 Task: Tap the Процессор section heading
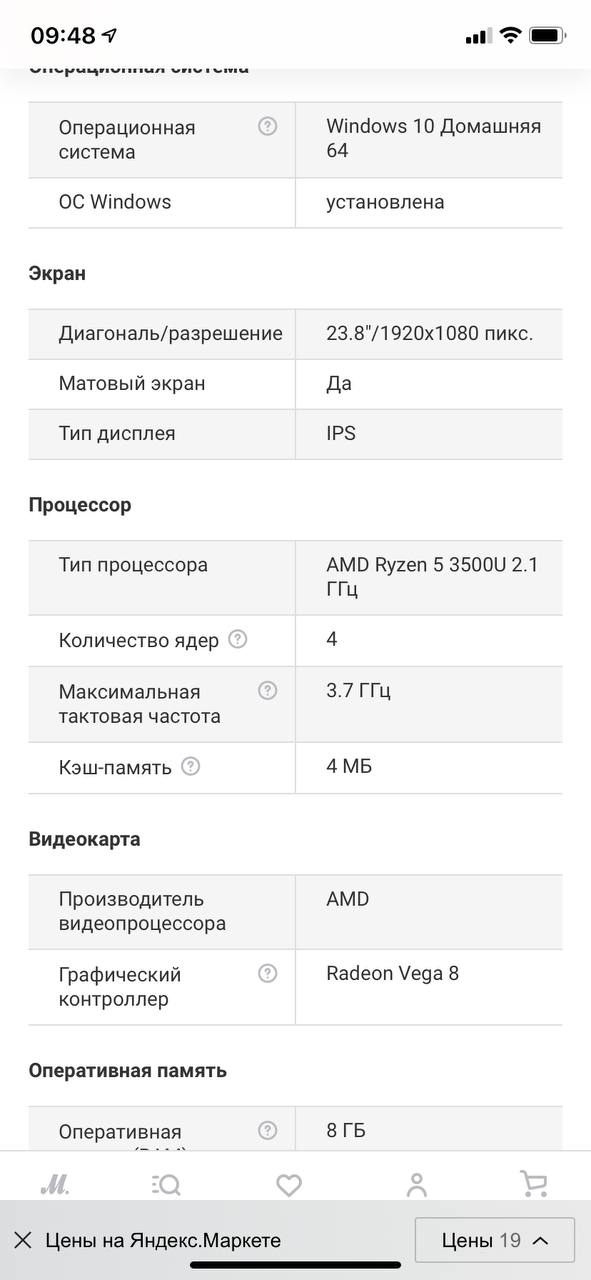[80, 505]
